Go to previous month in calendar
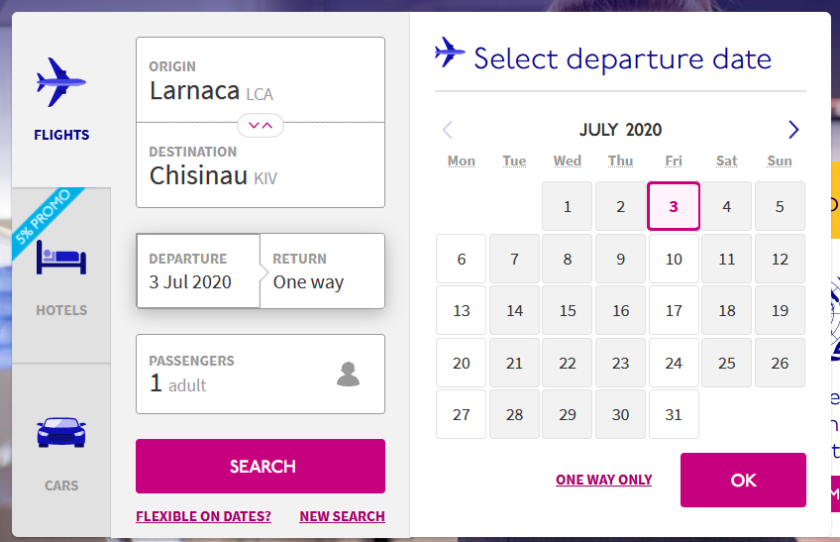This screenshot has height=542, width=840. tap(447, 130)
